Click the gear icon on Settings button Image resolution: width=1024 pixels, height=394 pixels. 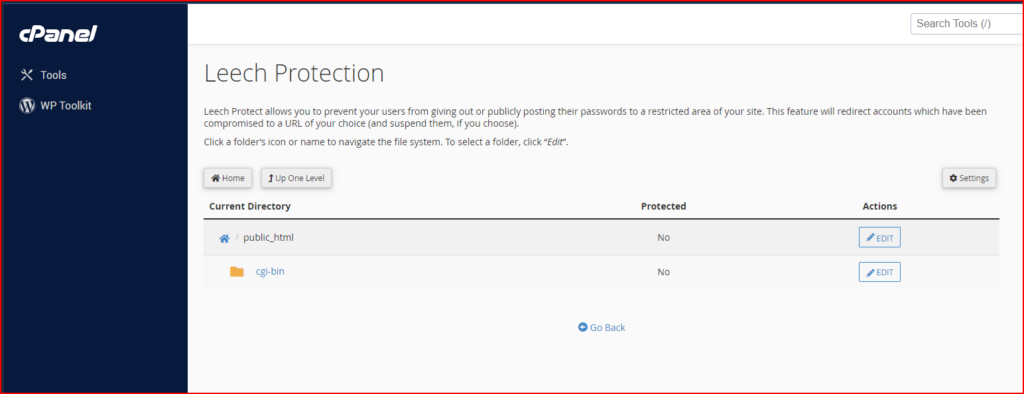[953, 178]
